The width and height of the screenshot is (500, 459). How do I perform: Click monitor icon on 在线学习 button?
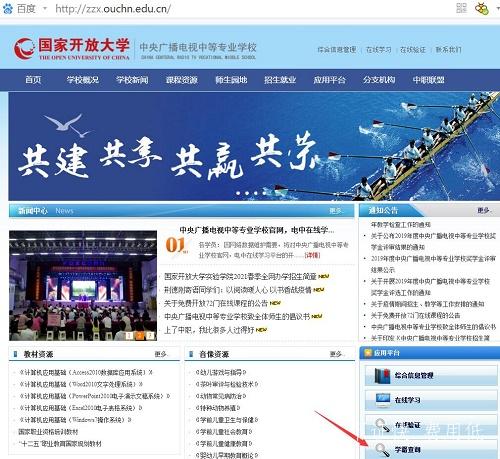point(383,400)
